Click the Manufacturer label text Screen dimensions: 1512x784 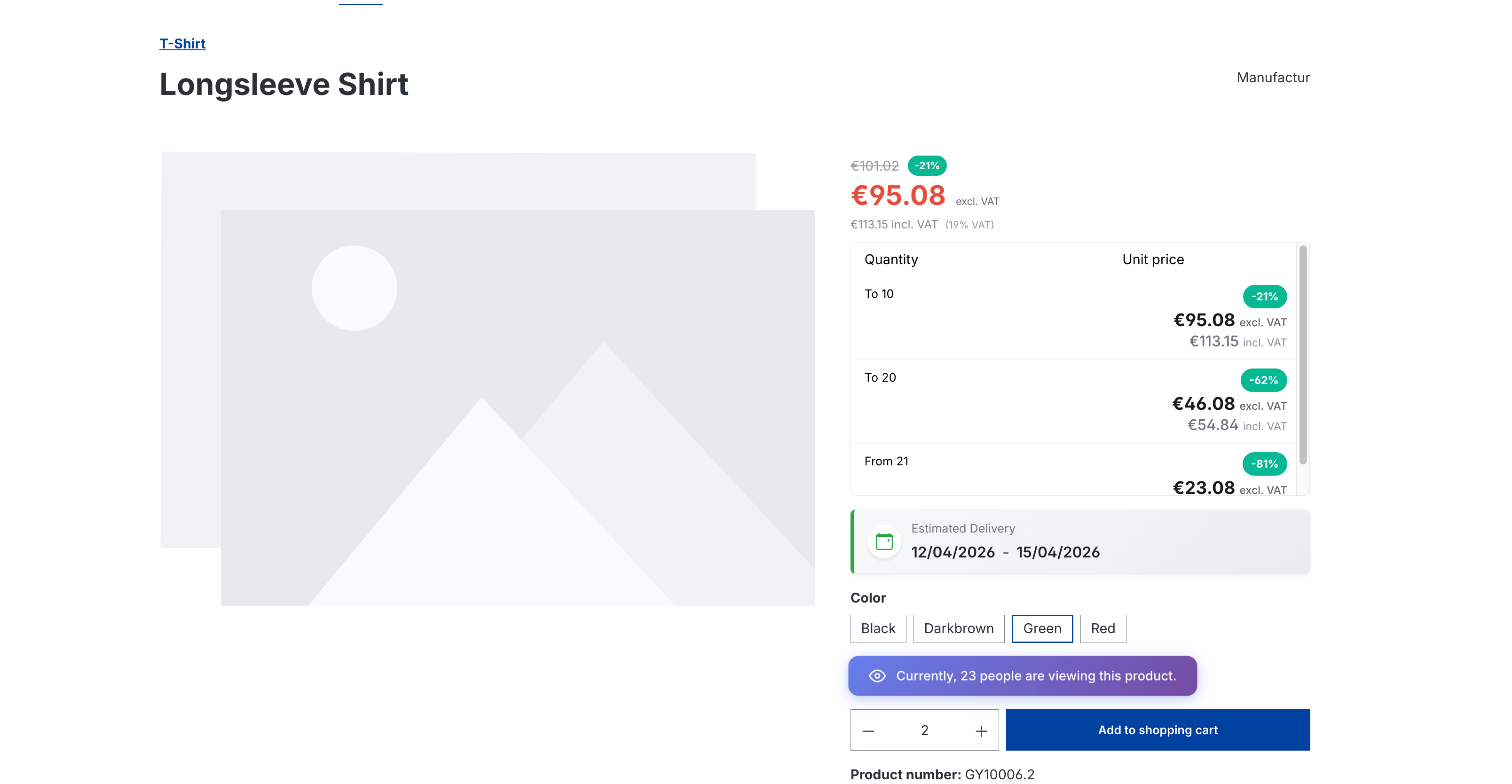click(1273, 78)
